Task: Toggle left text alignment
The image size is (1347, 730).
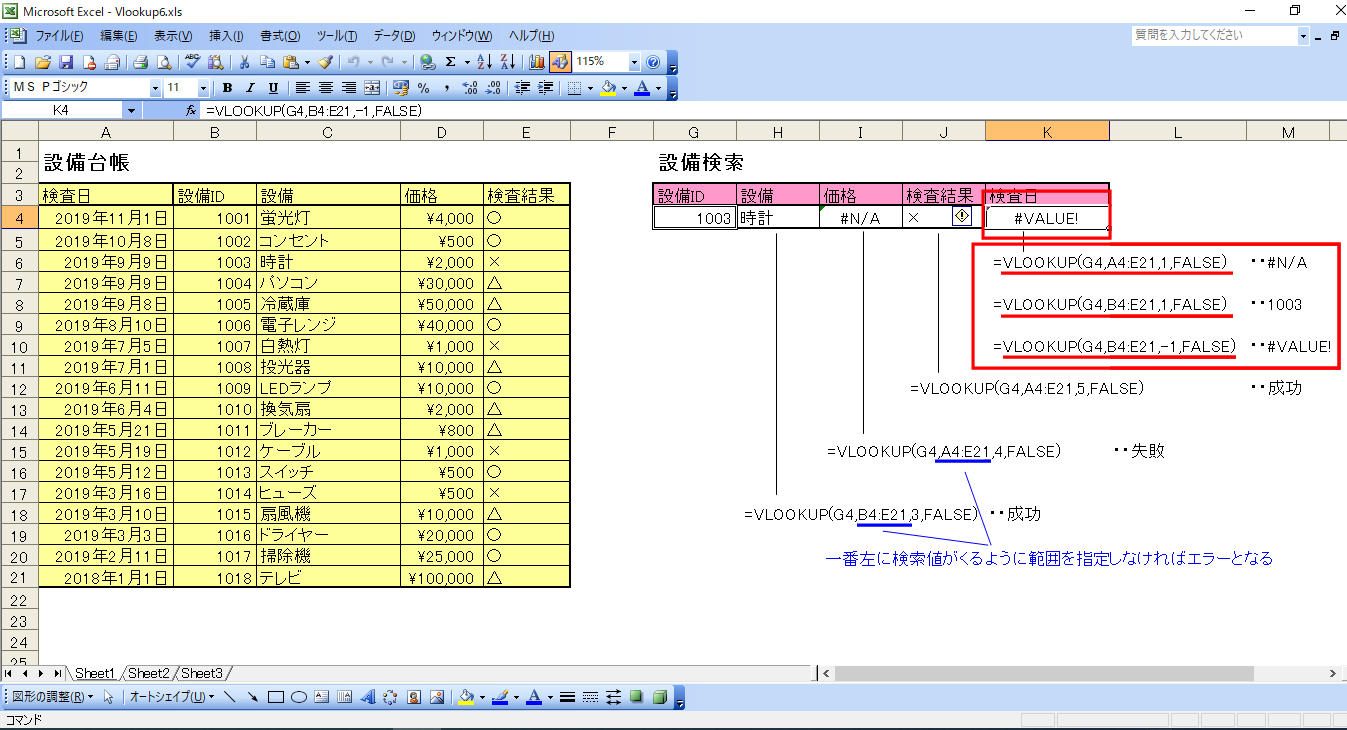Action: pyautogui.click(x=302, y=88)
